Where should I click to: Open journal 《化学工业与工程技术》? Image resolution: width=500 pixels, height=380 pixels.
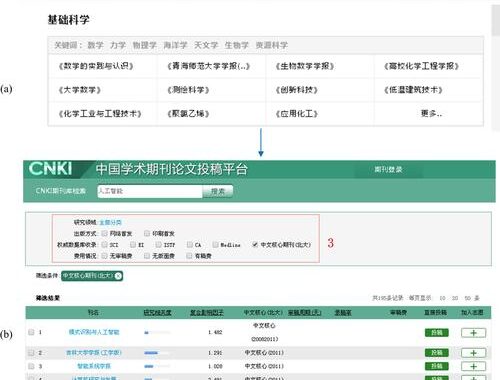tap(100, 114)
